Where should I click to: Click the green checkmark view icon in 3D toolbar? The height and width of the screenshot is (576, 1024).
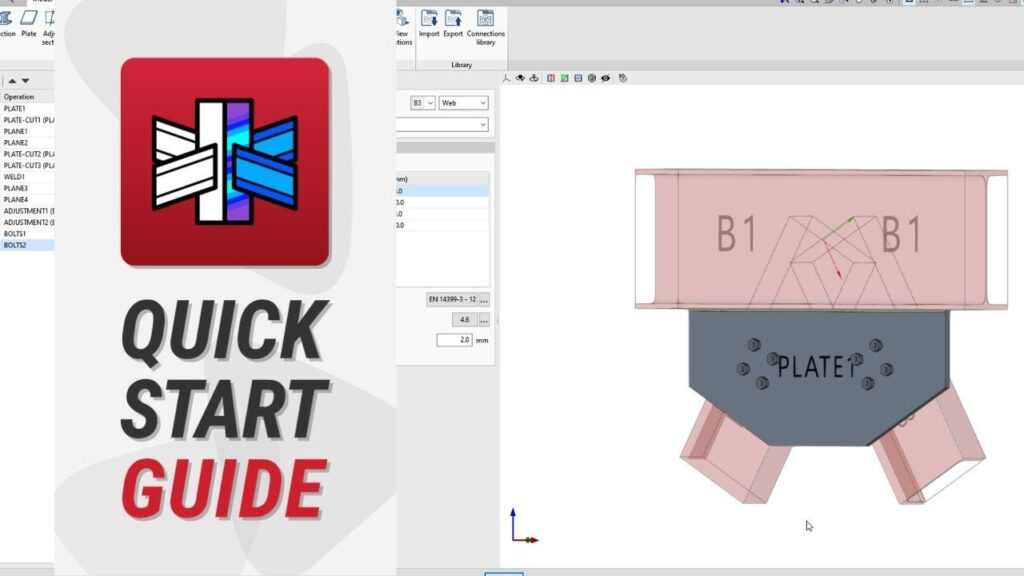565,78
